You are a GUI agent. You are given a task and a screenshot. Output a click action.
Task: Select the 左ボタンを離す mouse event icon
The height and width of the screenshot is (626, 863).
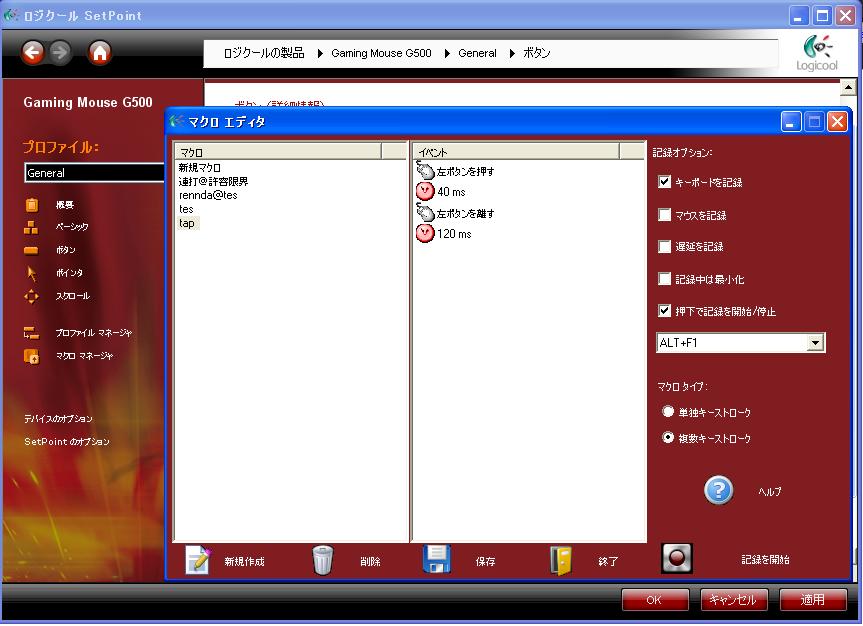[425, 213]
